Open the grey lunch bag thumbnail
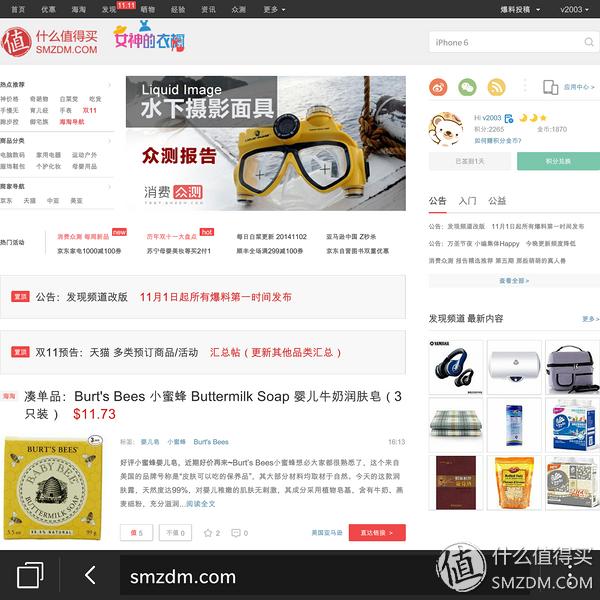Screen dimensions: 600x600 (x=572, y=367)
